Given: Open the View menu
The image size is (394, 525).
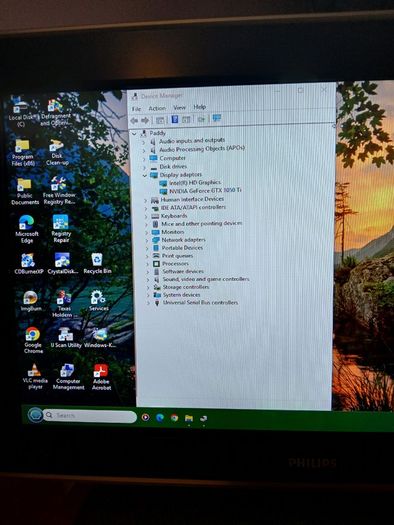Looking at the screenshot, I should [179, 107].
